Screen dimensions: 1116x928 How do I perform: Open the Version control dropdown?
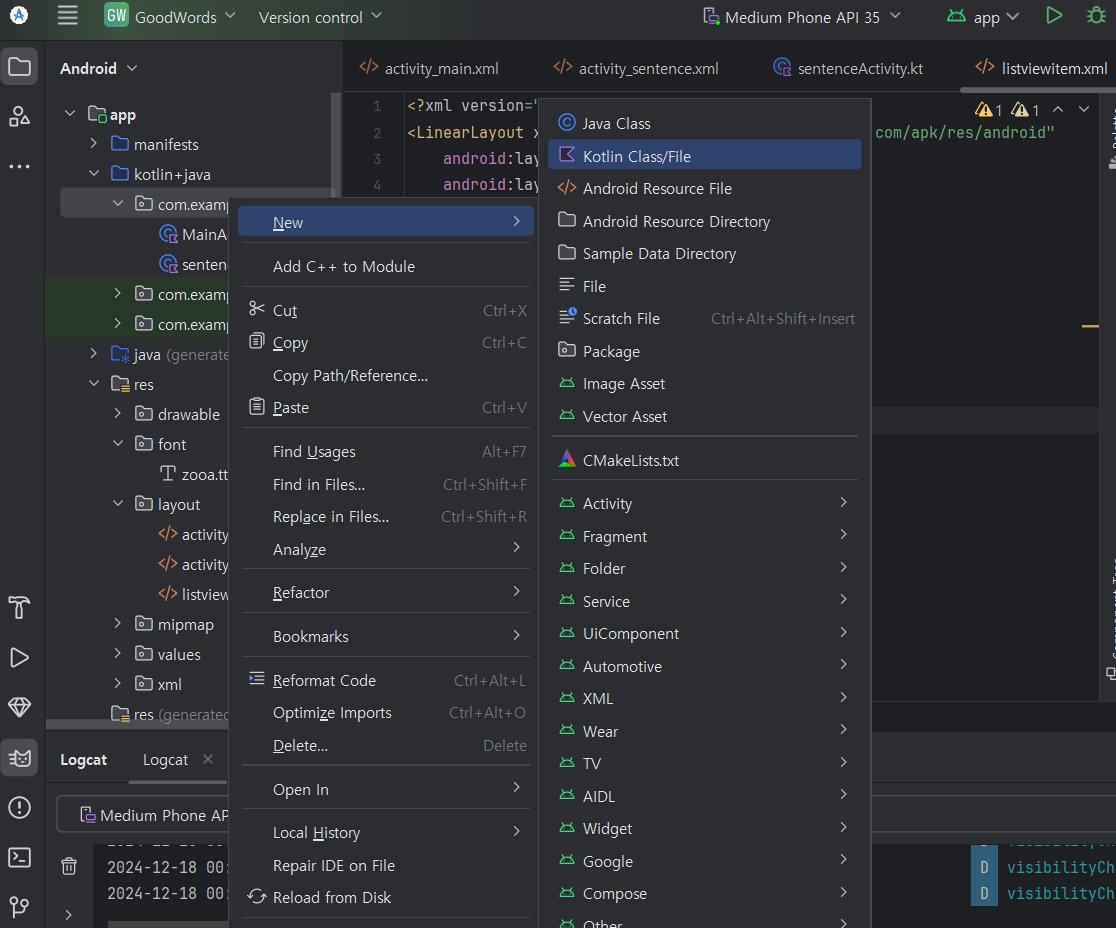click(320, 16)
